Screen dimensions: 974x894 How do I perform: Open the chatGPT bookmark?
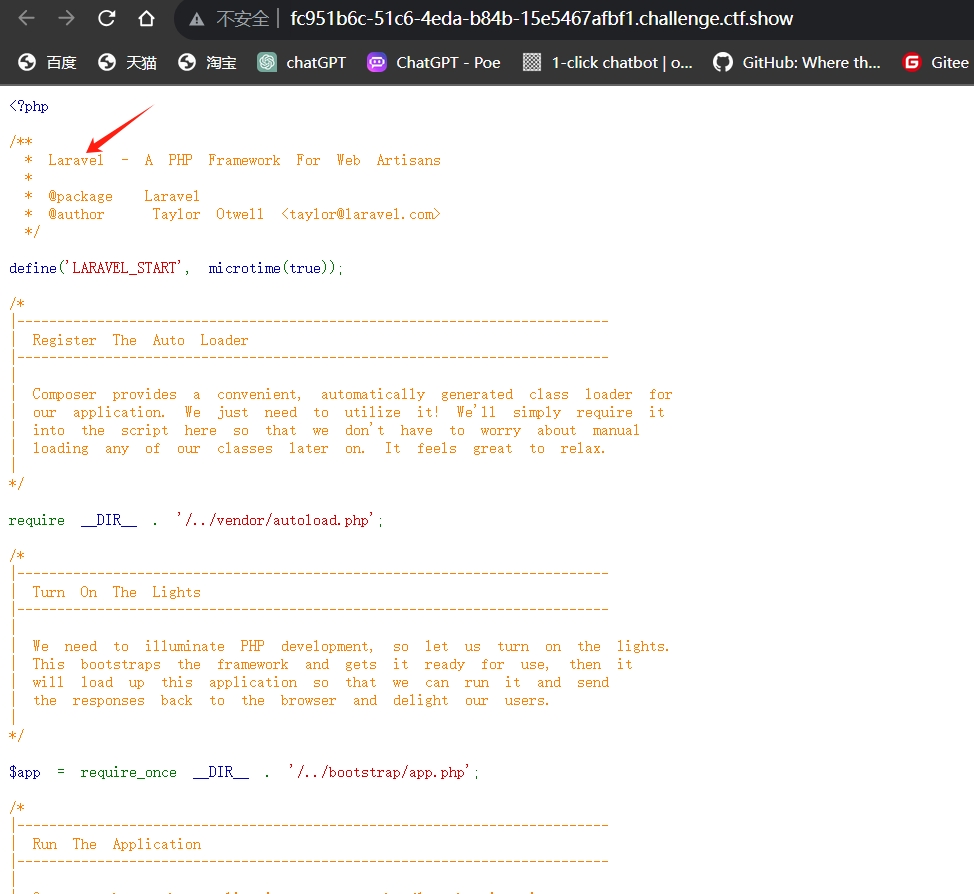click(x=301, y=62)
